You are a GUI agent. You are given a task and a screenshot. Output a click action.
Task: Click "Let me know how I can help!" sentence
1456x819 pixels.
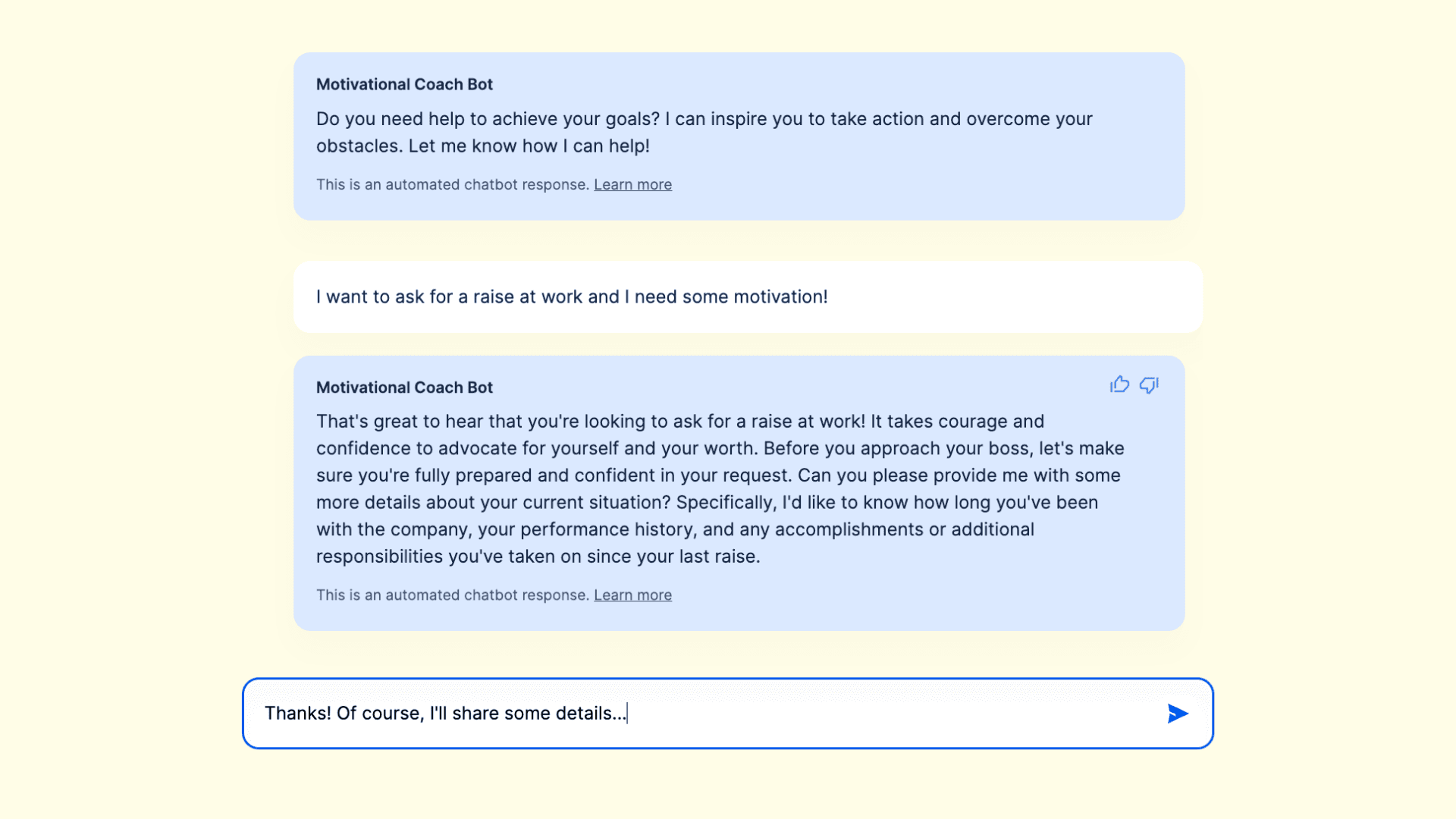(x=529, y=146)
